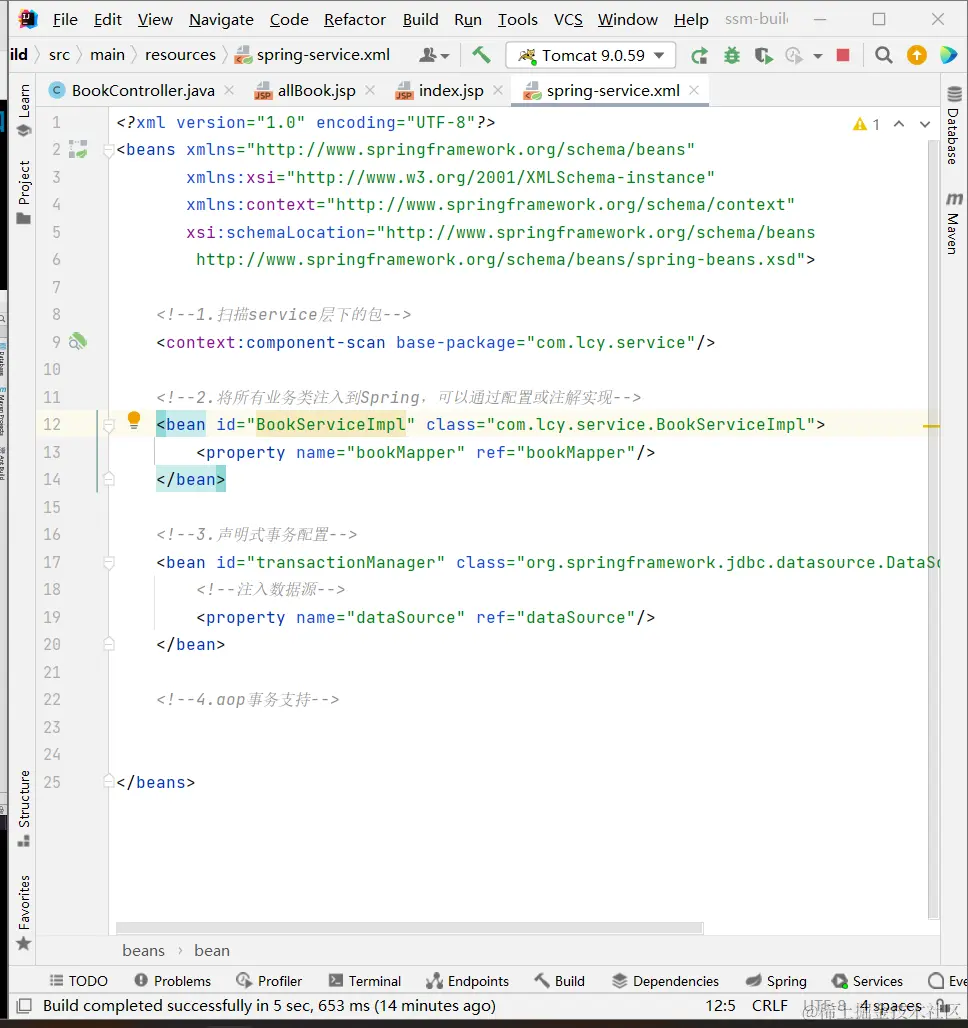The height and width of the screenshot is (1028, 968).
Task: Switch to the index.jsp tab
Action: point(451,90)
